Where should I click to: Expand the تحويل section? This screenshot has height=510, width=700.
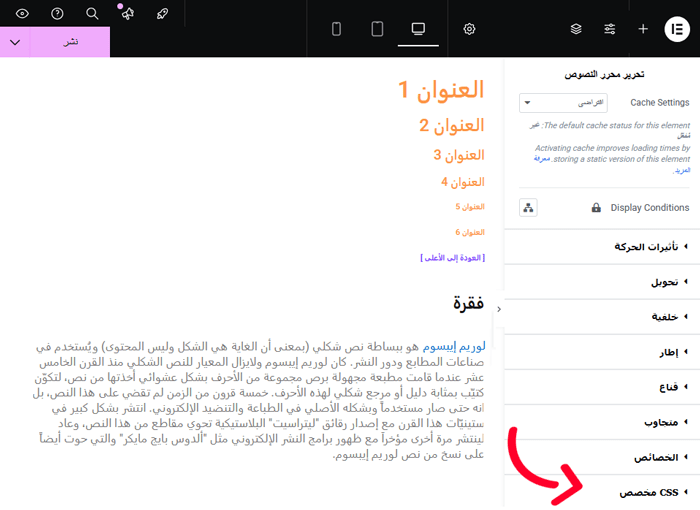pyautogui.click(x=602, y=282)
